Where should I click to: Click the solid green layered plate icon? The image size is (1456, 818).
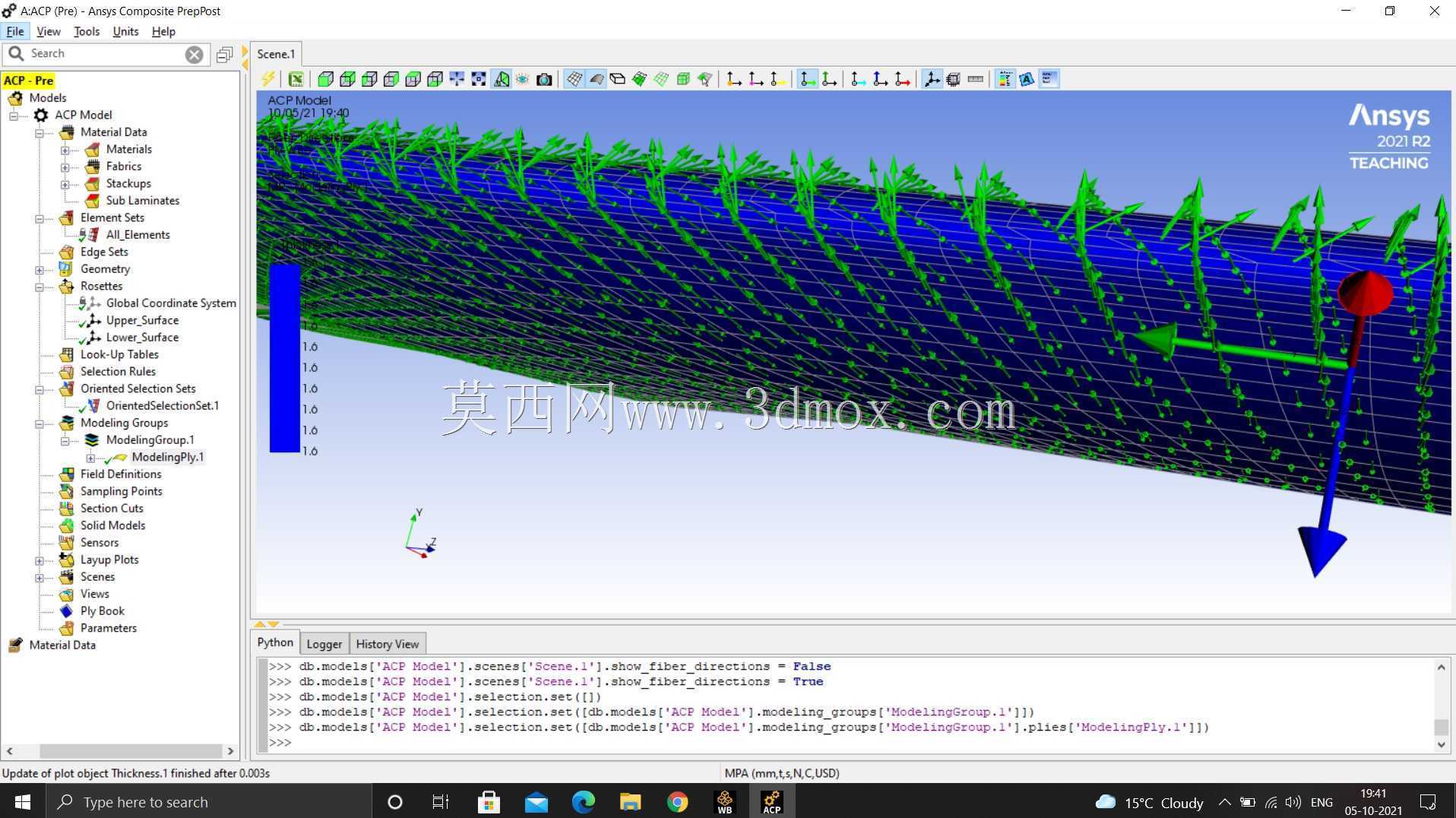640,79
